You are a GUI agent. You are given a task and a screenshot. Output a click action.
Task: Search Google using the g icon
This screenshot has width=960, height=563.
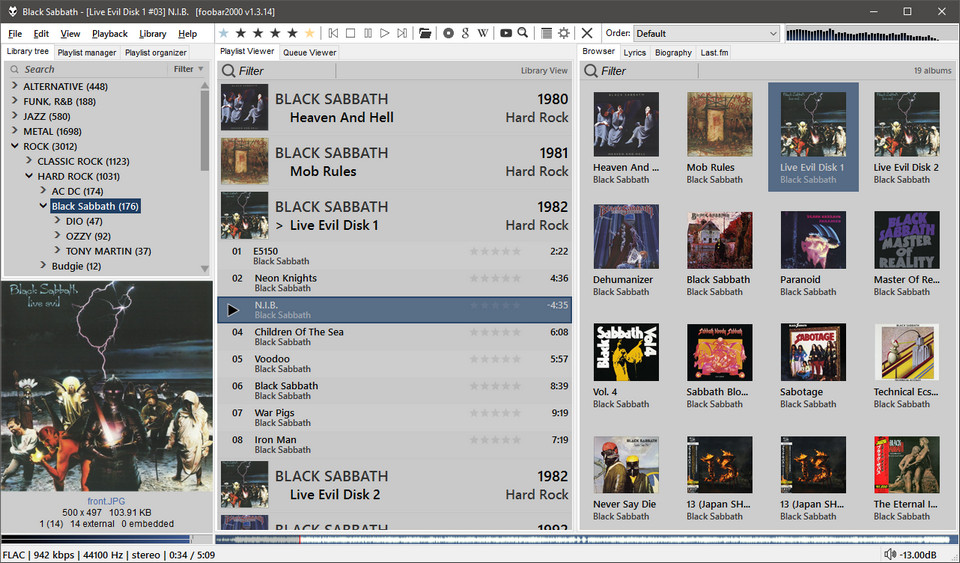point(465,33)
